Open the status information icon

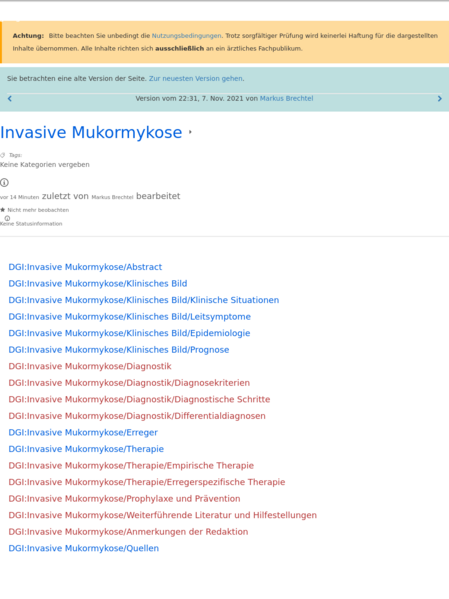coord(7,218)
